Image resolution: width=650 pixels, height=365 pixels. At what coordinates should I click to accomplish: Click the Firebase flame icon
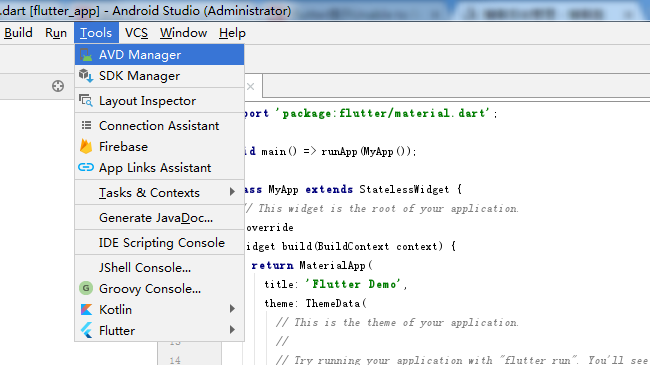(x=86, y=146)
